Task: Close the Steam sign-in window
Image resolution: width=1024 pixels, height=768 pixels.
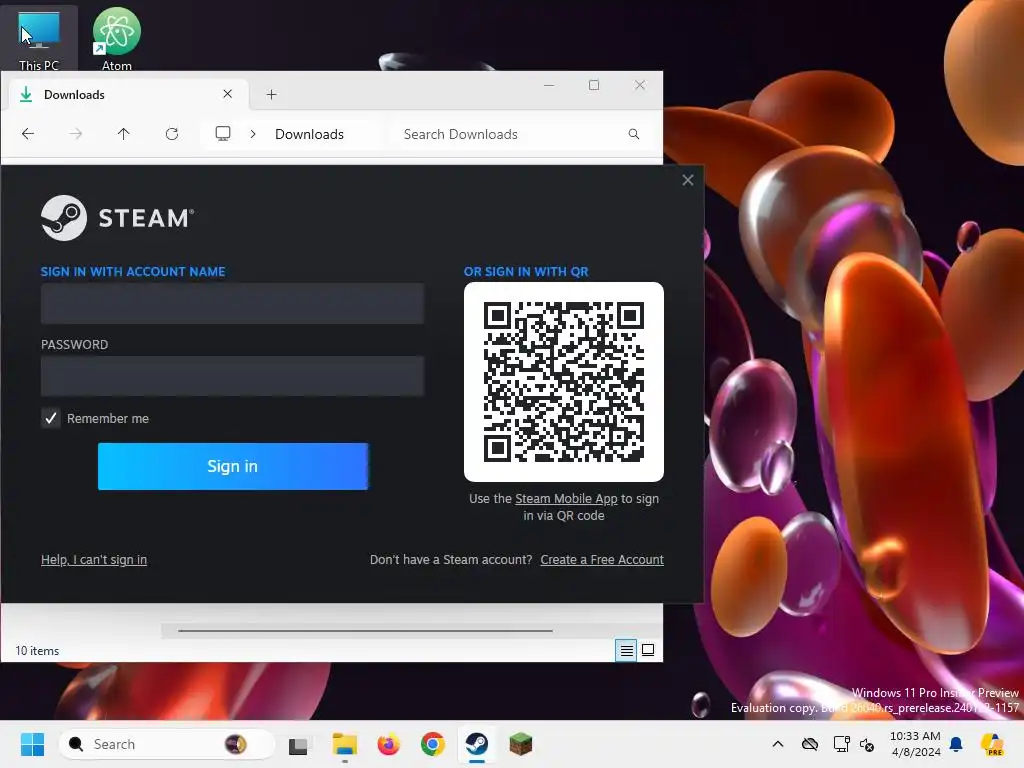Action: click(x=688, y=180)
